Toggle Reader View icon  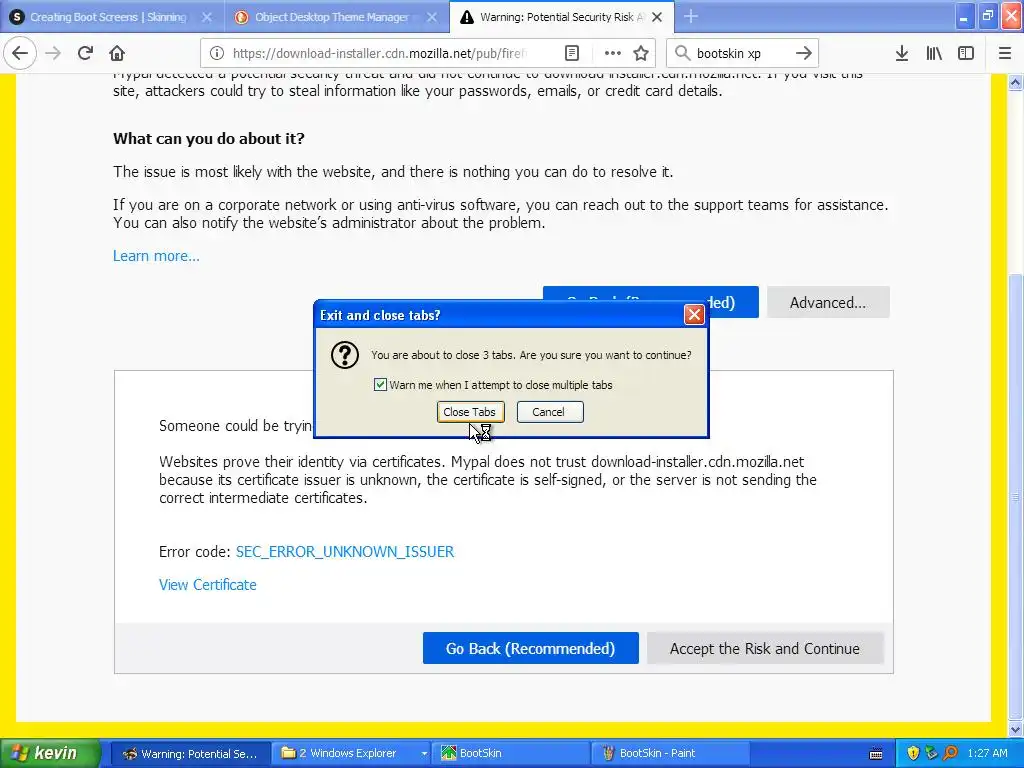pos(571,53)
